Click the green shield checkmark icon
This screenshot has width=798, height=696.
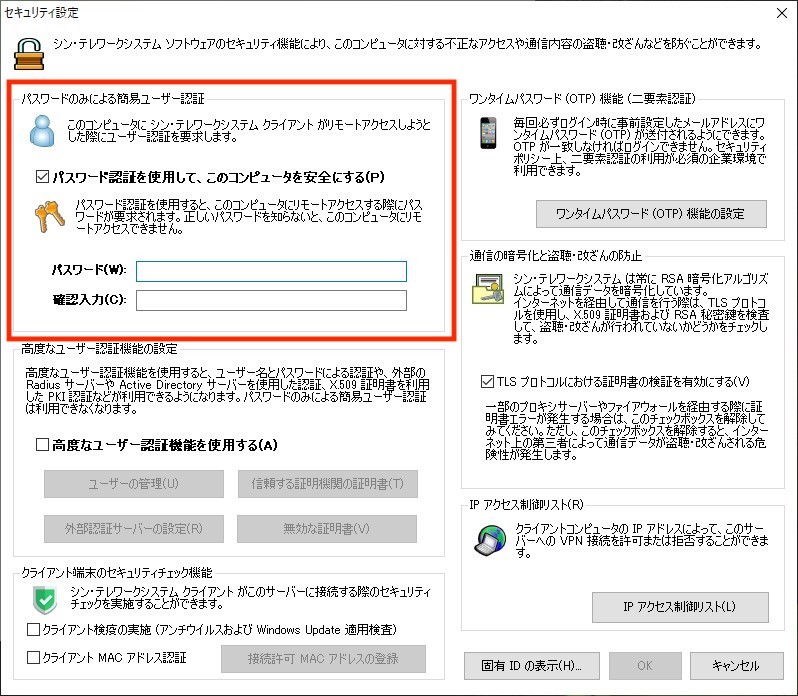pos(45,599)
